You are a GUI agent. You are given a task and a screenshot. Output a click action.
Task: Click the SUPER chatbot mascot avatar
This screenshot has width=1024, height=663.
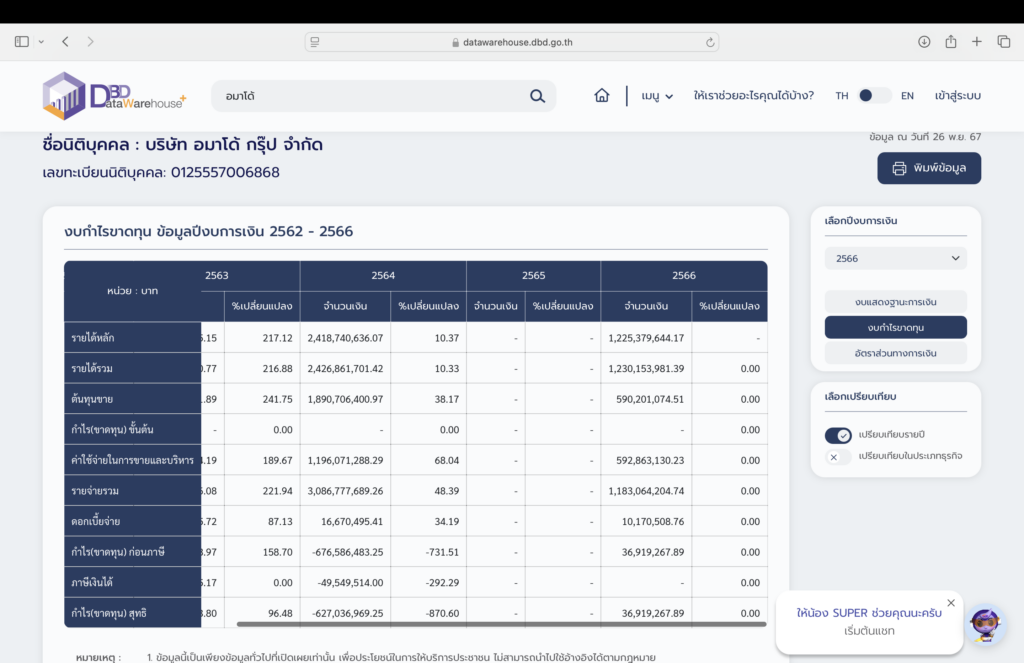point(985,625)
